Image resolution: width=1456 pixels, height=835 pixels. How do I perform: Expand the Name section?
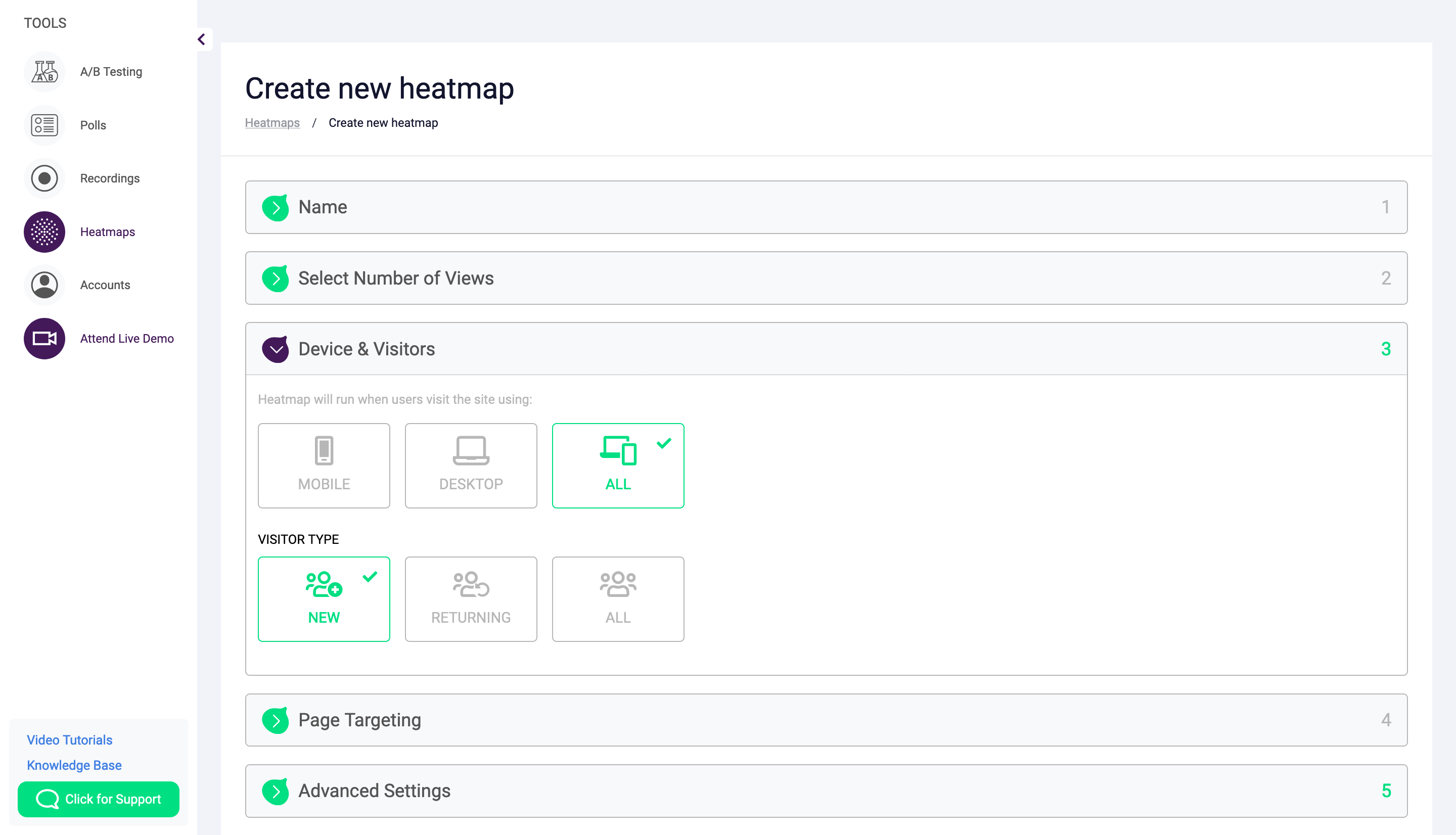[275, 208]
